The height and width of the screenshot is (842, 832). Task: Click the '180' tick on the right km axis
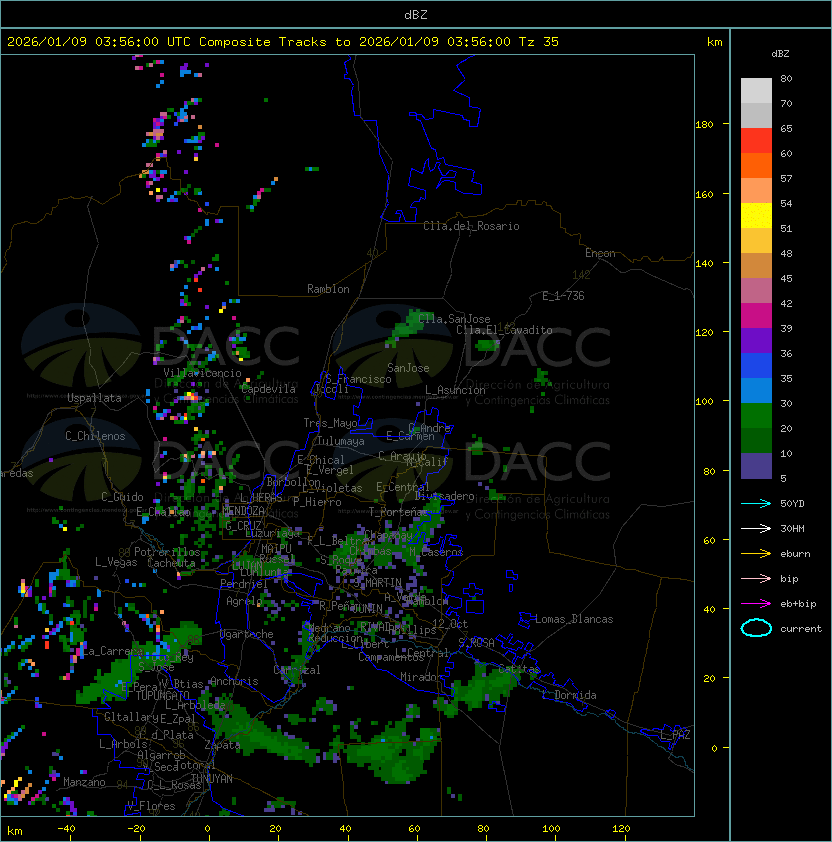pos(704,125)
